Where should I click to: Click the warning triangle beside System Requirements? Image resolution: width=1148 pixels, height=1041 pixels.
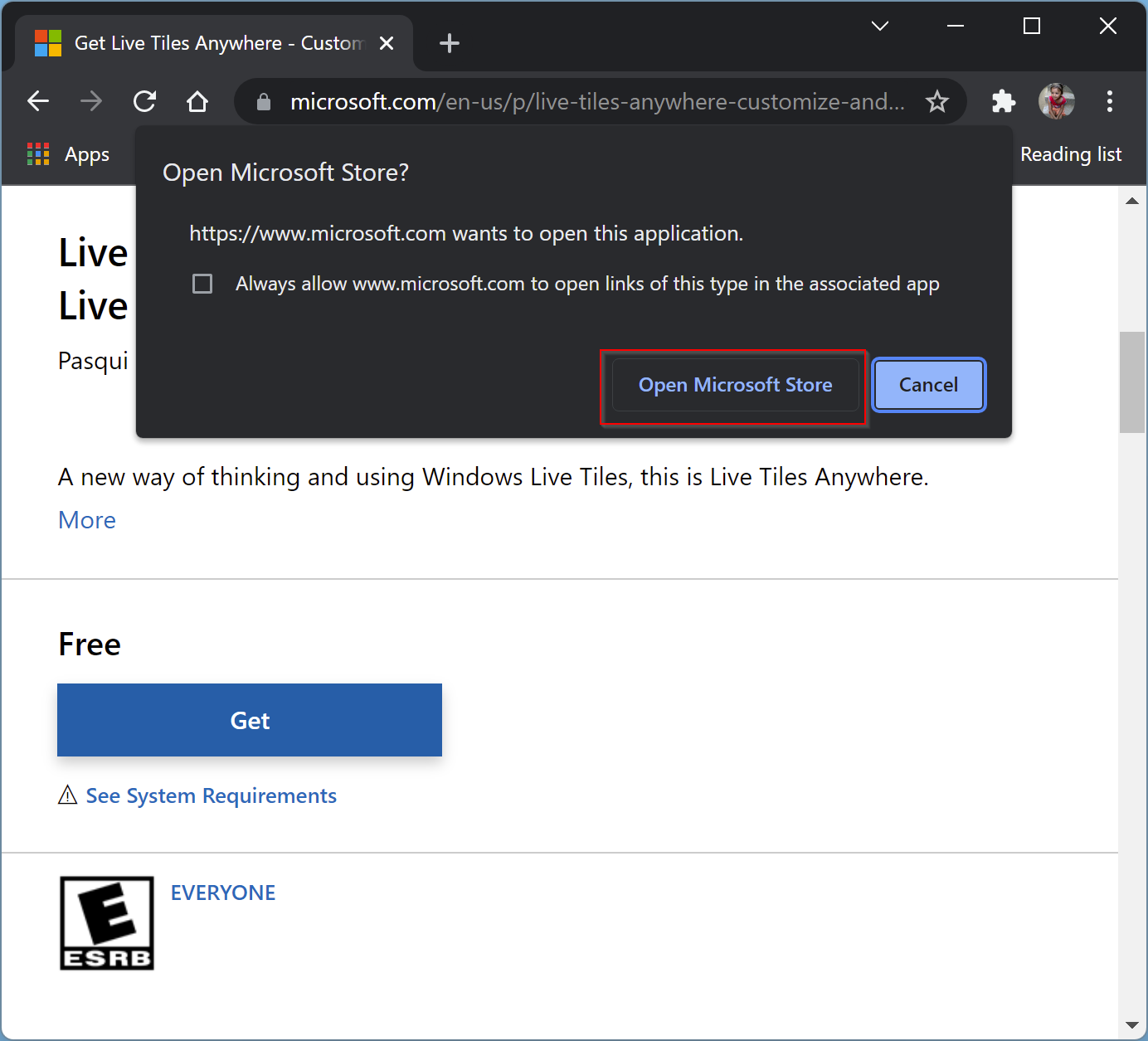[68, 795]
